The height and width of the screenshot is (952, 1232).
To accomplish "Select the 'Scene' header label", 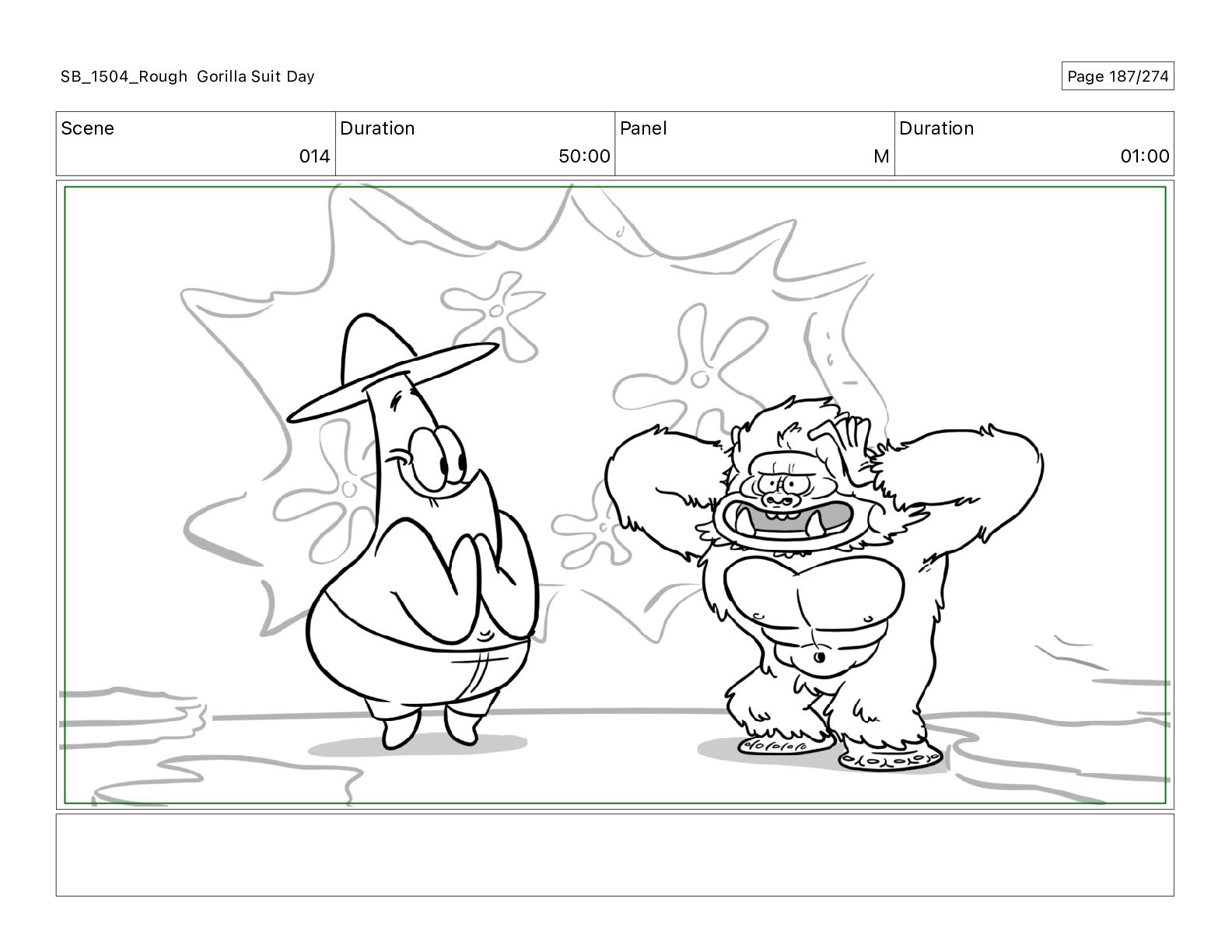I will [87, 128].
